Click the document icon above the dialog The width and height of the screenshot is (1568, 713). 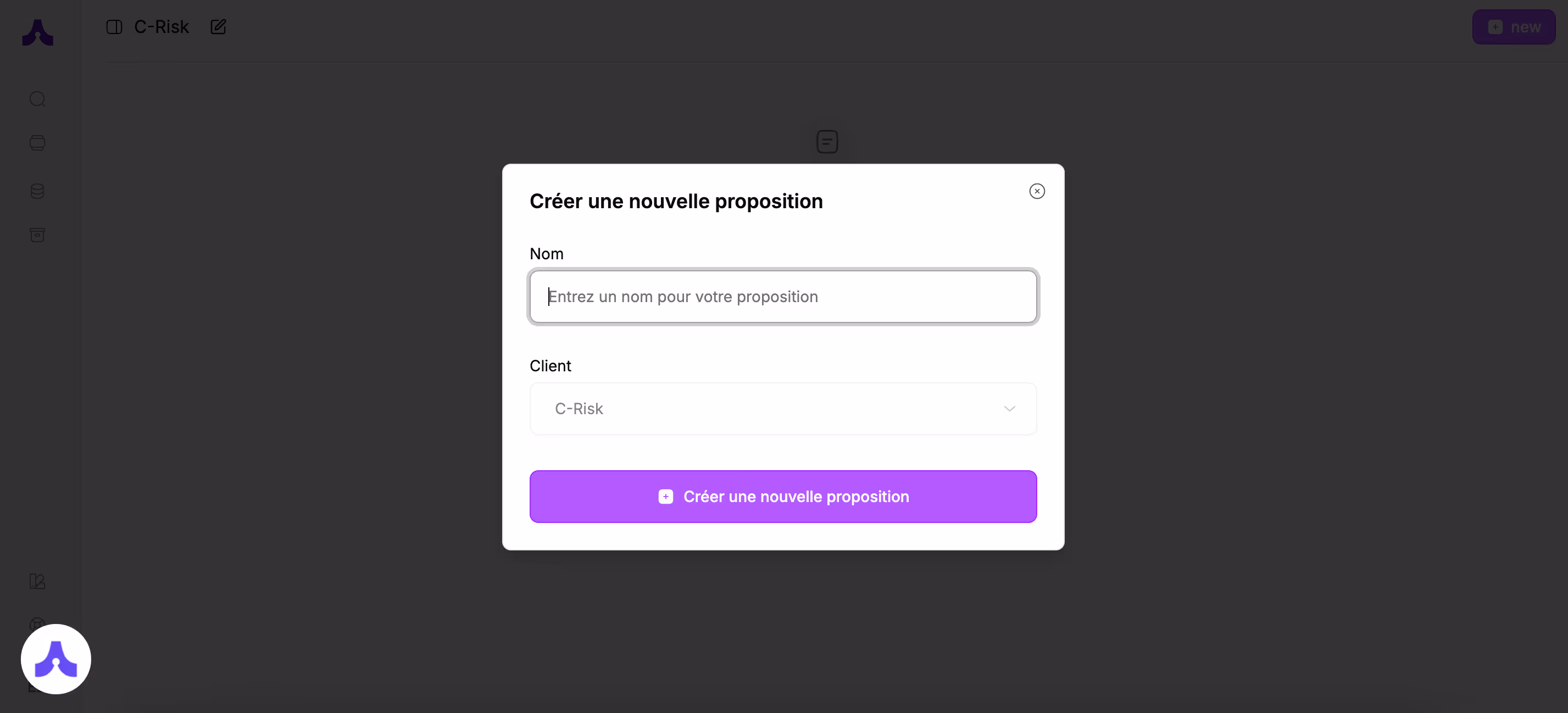coord(827,141)
